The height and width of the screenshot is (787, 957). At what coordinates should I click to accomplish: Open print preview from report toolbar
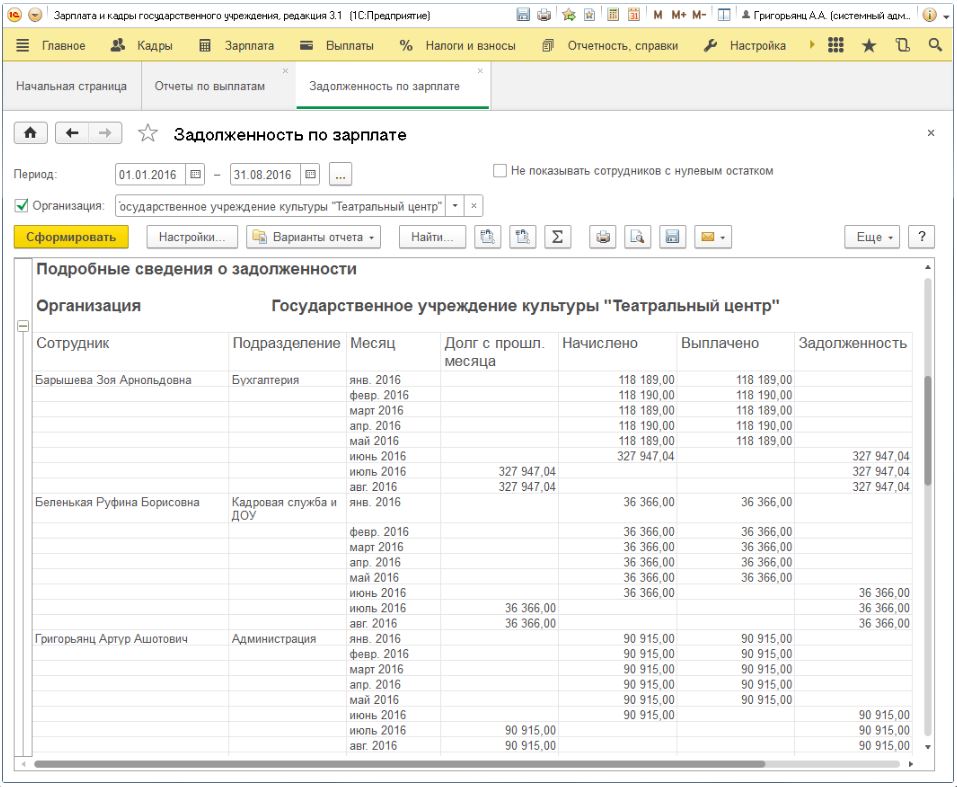tap(638, 237)
